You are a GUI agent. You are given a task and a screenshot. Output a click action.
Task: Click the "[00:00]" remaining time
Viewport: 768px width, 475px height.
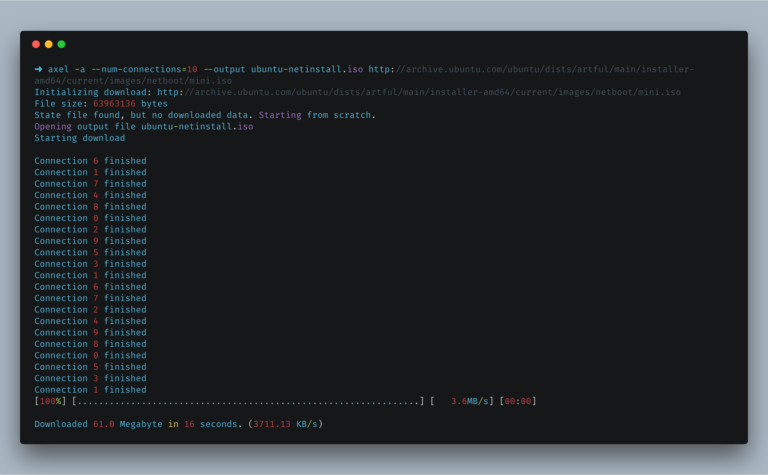coord(518,401)
